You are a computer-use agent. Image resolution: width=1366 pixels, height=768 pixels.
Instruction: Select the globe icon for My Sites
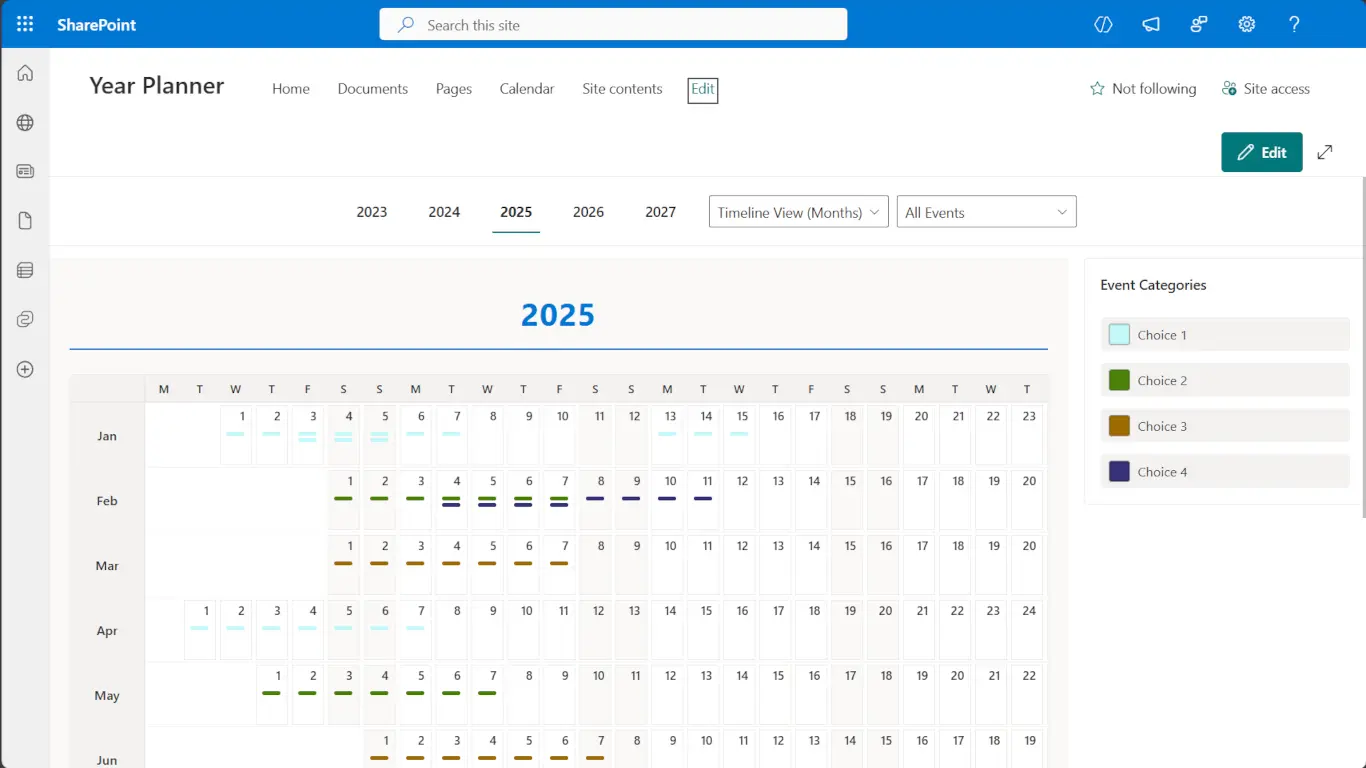(x=25, y=122)
